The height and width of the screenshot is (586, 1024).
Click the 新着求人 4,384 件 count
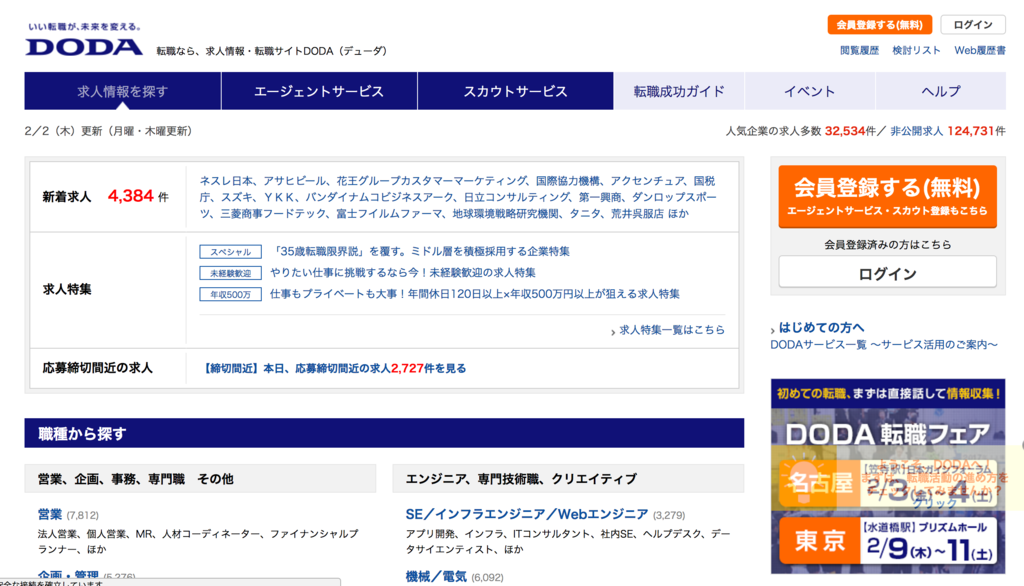pyautogui.click(x=138, y=196)
